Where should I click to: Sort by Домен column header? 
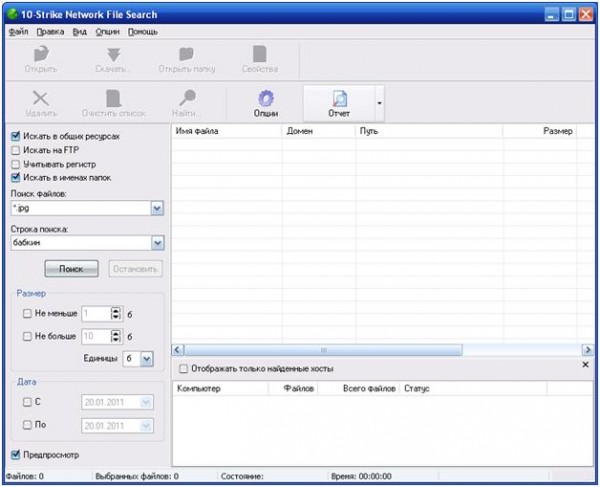tap(319, 131)
